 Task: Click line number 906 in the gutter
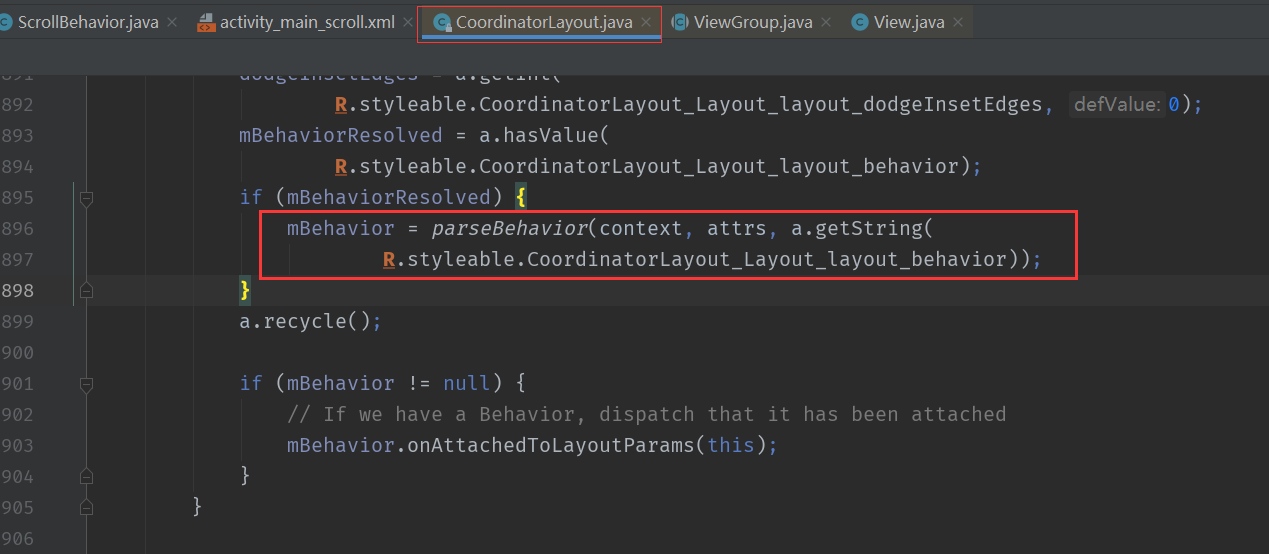pyautogui.click(x=17, y=539)
